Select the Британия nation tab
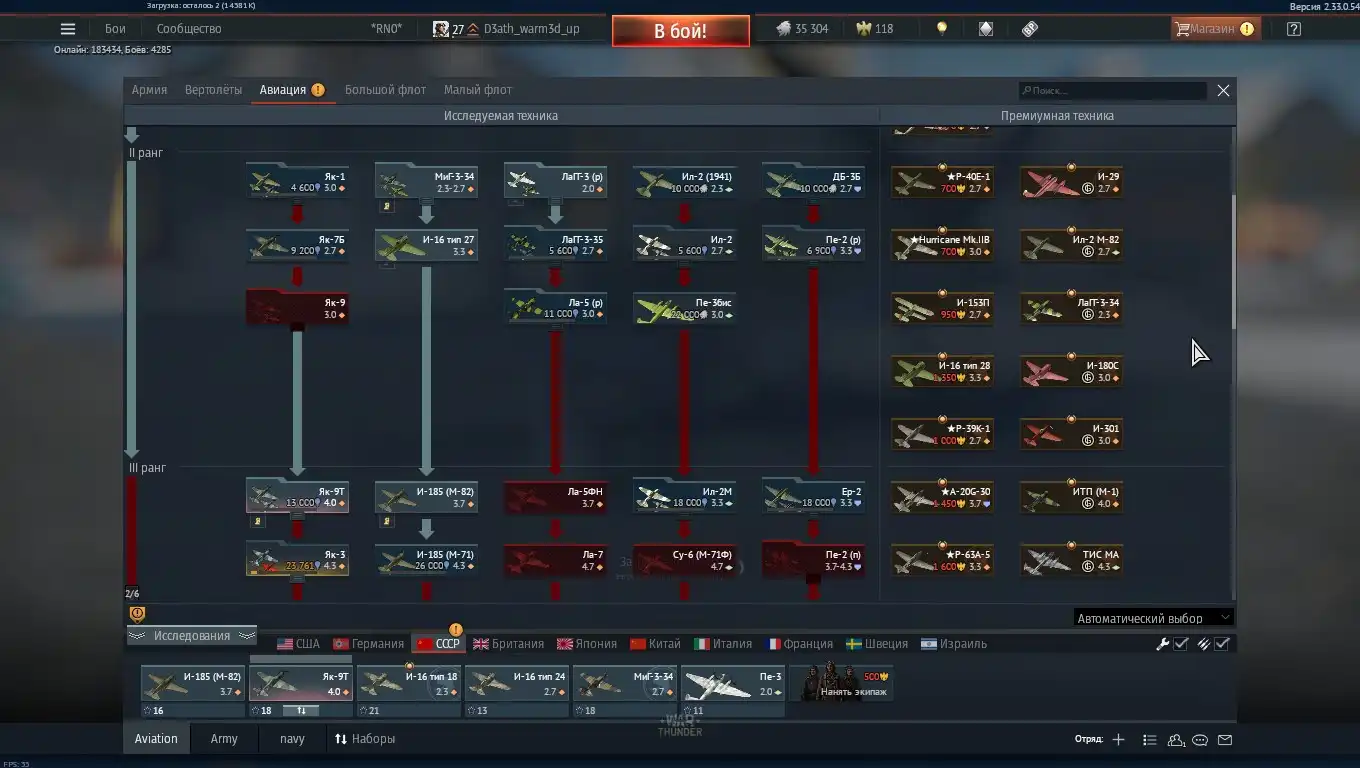 point(509,644)
